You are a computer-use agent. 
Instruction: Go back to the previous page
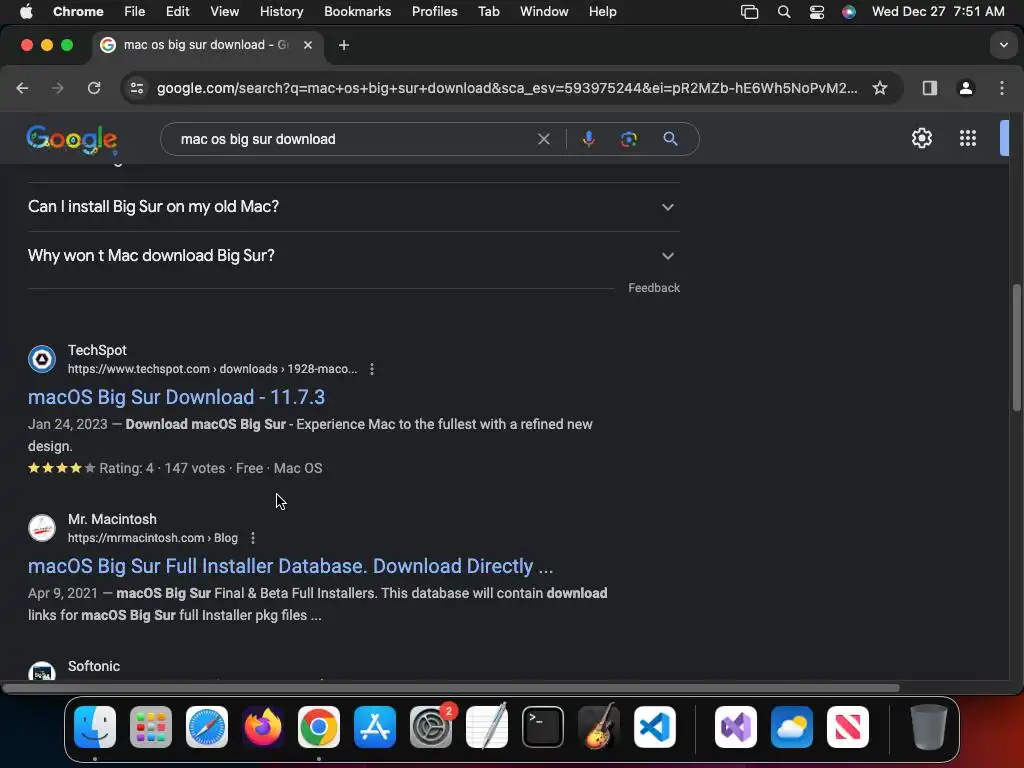pyautogui.click(x=22, y=88)
